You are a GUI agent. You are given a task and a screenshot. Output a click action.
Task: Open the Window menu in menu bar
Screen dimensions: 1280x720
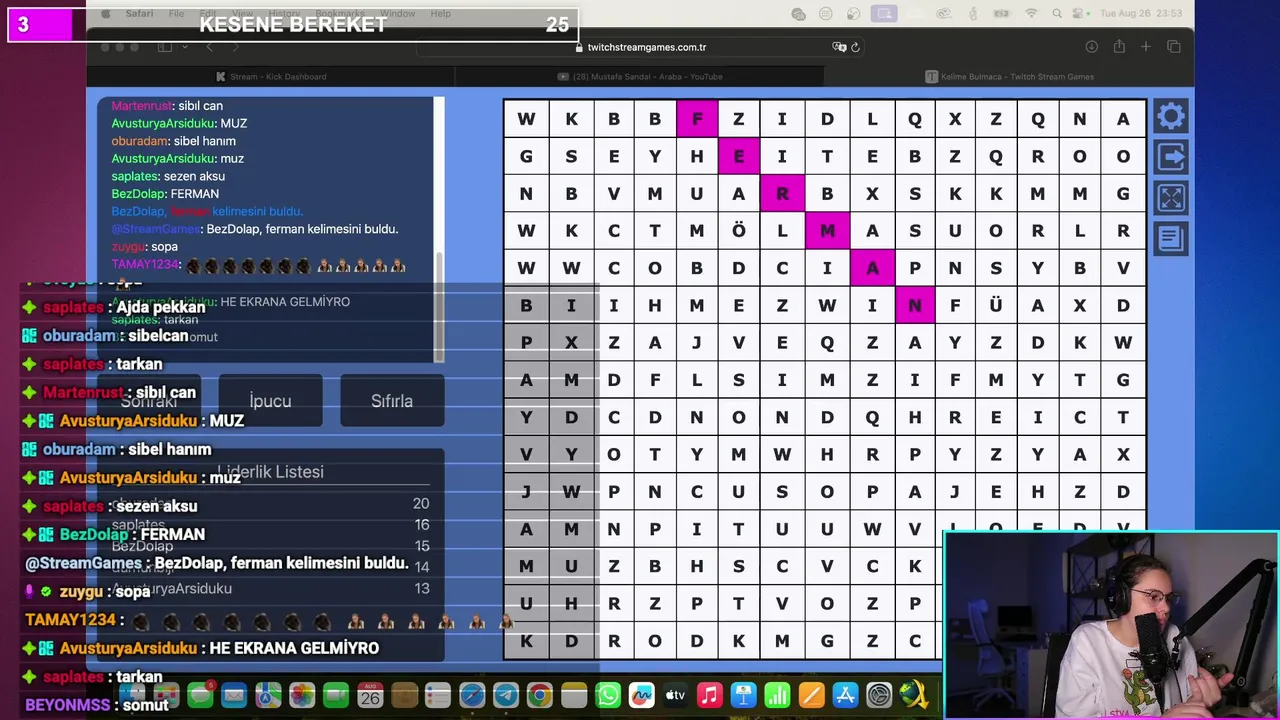point(398,14)
